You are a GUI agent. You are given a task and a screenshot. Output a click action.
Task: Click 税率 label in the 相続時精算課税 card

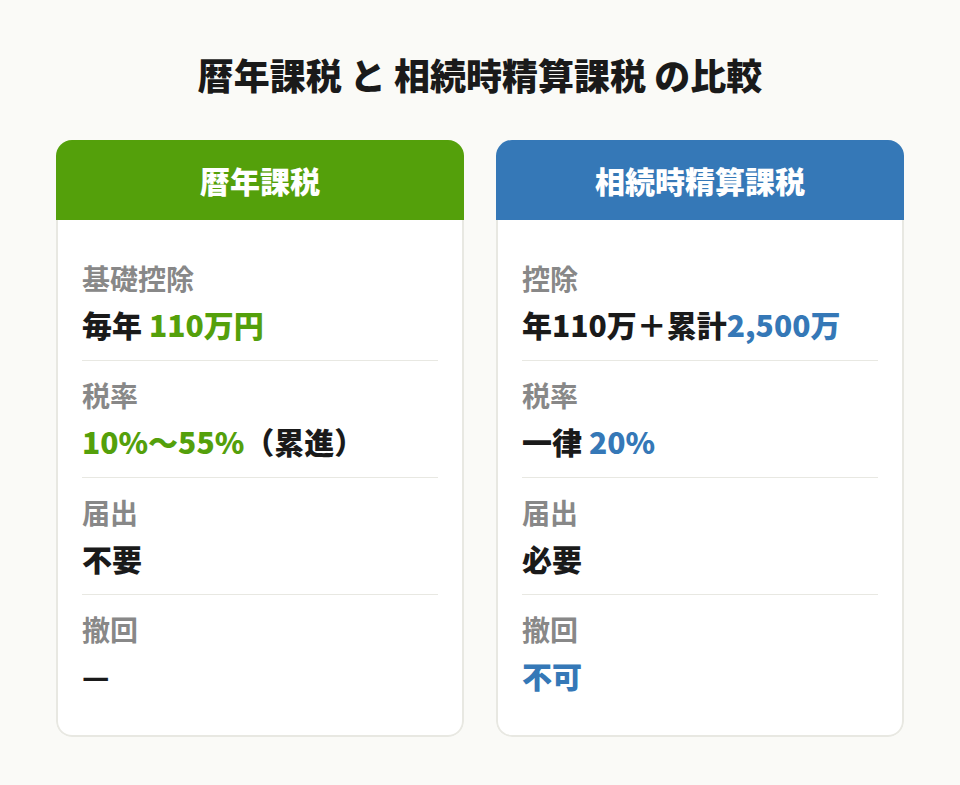(x=550, y=397)
